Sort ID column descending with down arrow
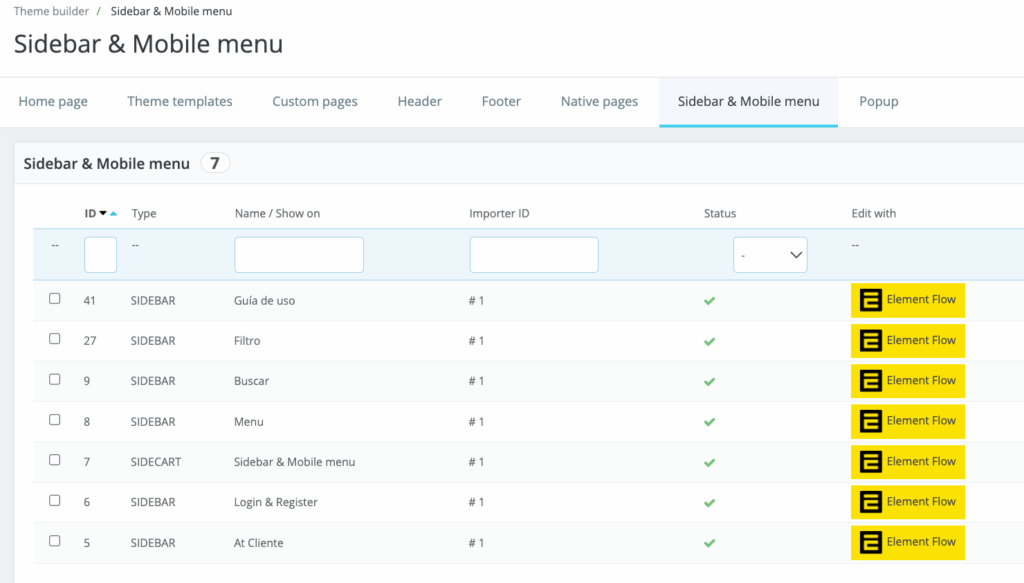Image resolution: width=1024 pixels, height=583 pixels. tap(103, 213)
